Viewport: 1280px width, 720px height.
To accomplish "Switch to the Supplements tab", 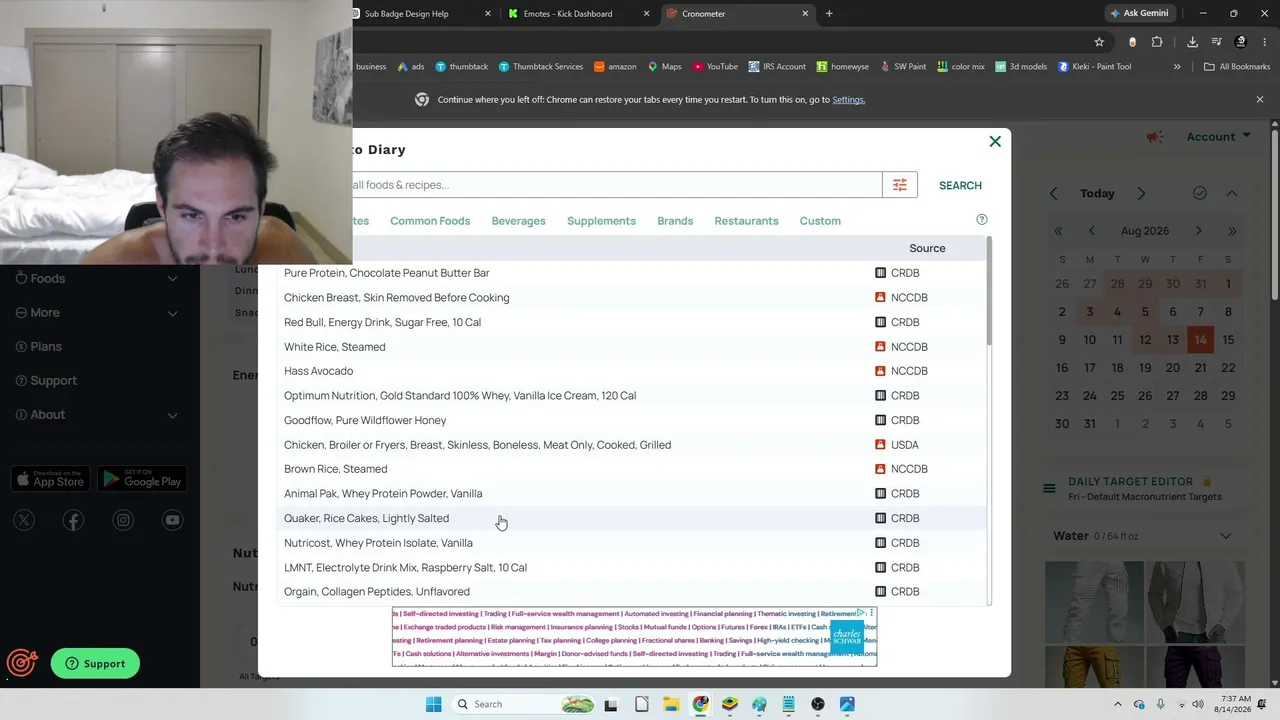I will pos(601,221).
